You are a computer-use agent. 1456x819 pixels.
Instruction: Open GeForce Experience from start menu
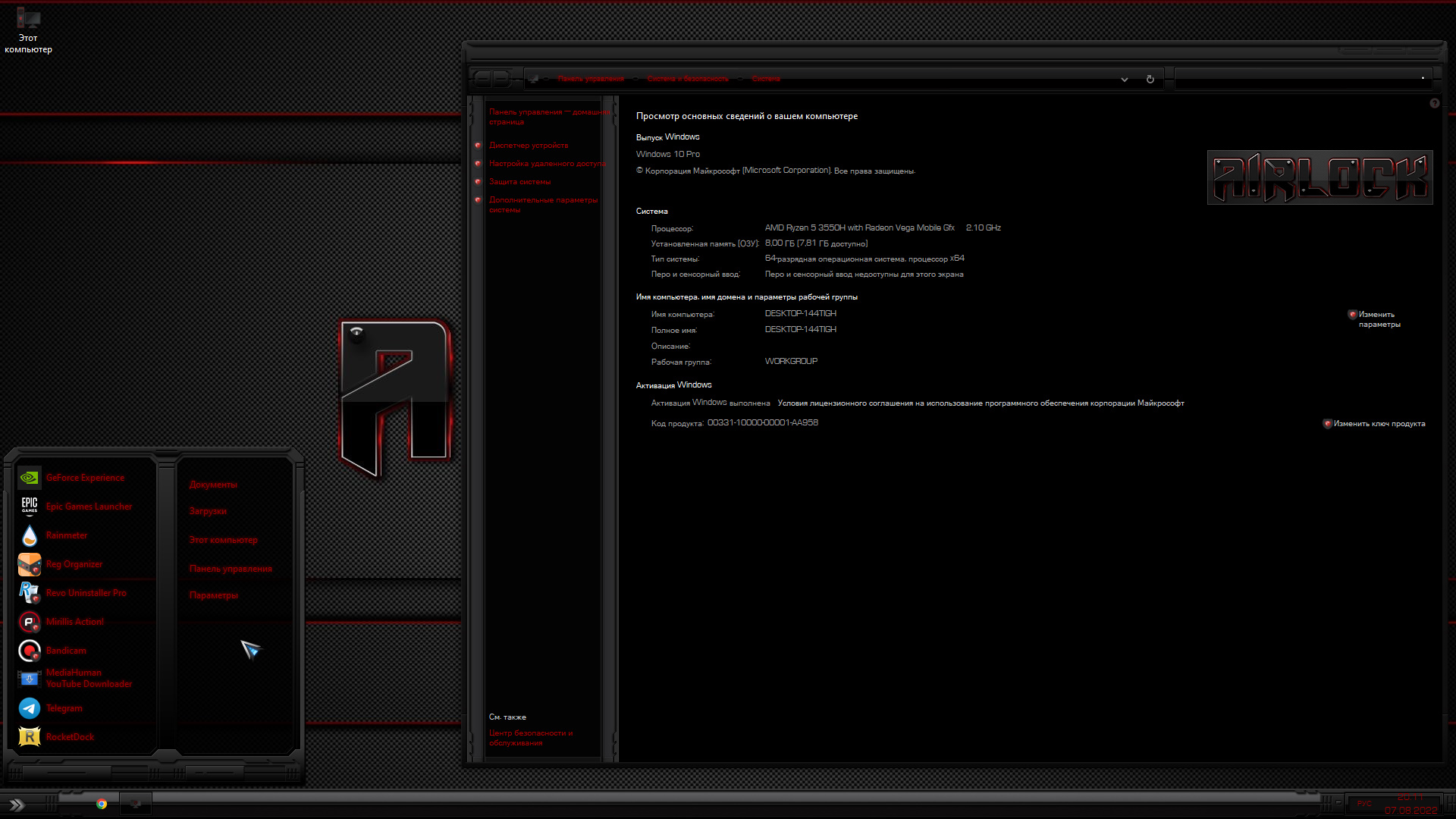(x=85, y=478)
